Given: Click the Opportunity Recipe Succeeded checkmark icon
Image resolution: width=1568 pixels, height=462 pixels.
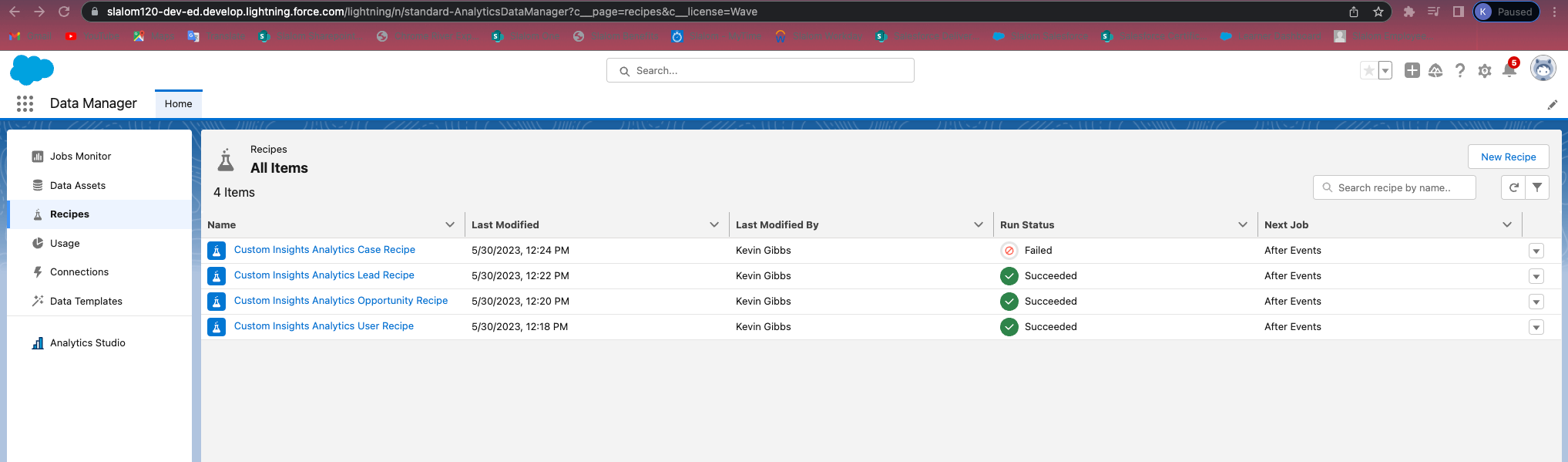Looking at the screenshot, I should pyautogui.click(x=1009, y=302).
